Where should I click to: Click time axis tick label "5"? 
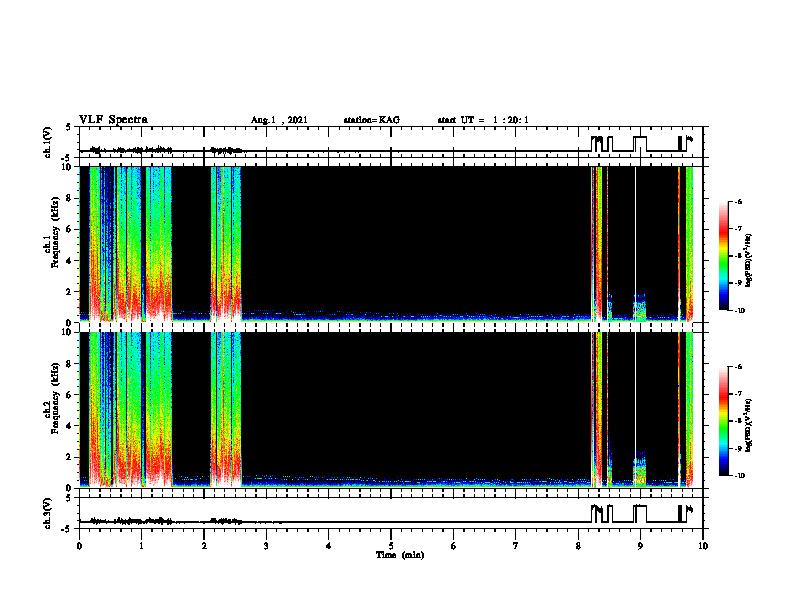(x=391, y=546)
